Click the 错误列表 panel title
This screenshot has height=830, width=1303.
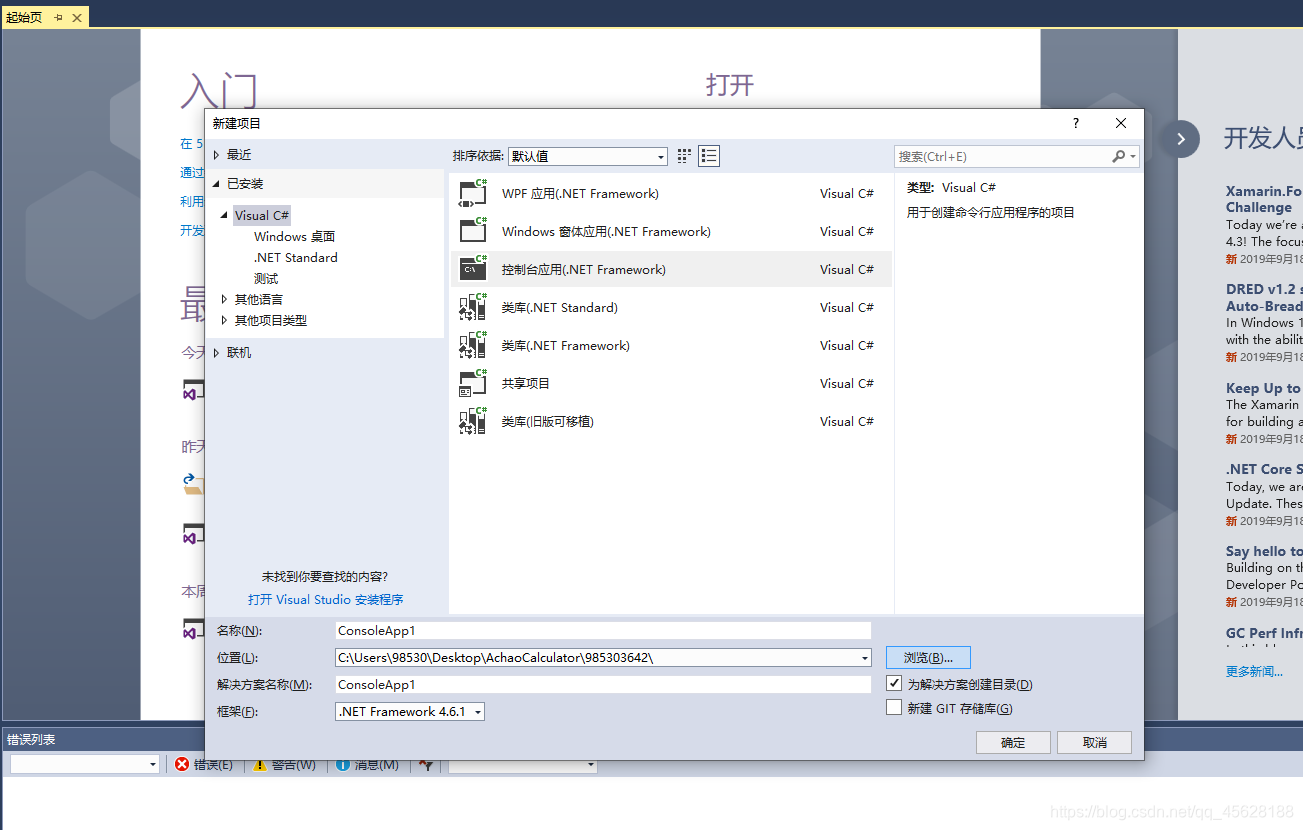(31, 740)
